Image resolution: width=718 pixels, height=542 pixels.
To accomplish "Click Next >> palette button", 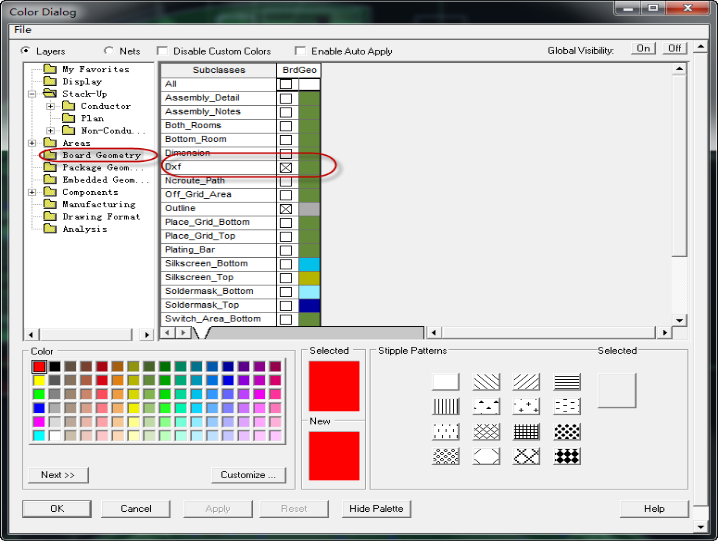I will click(x=58, y=475).
